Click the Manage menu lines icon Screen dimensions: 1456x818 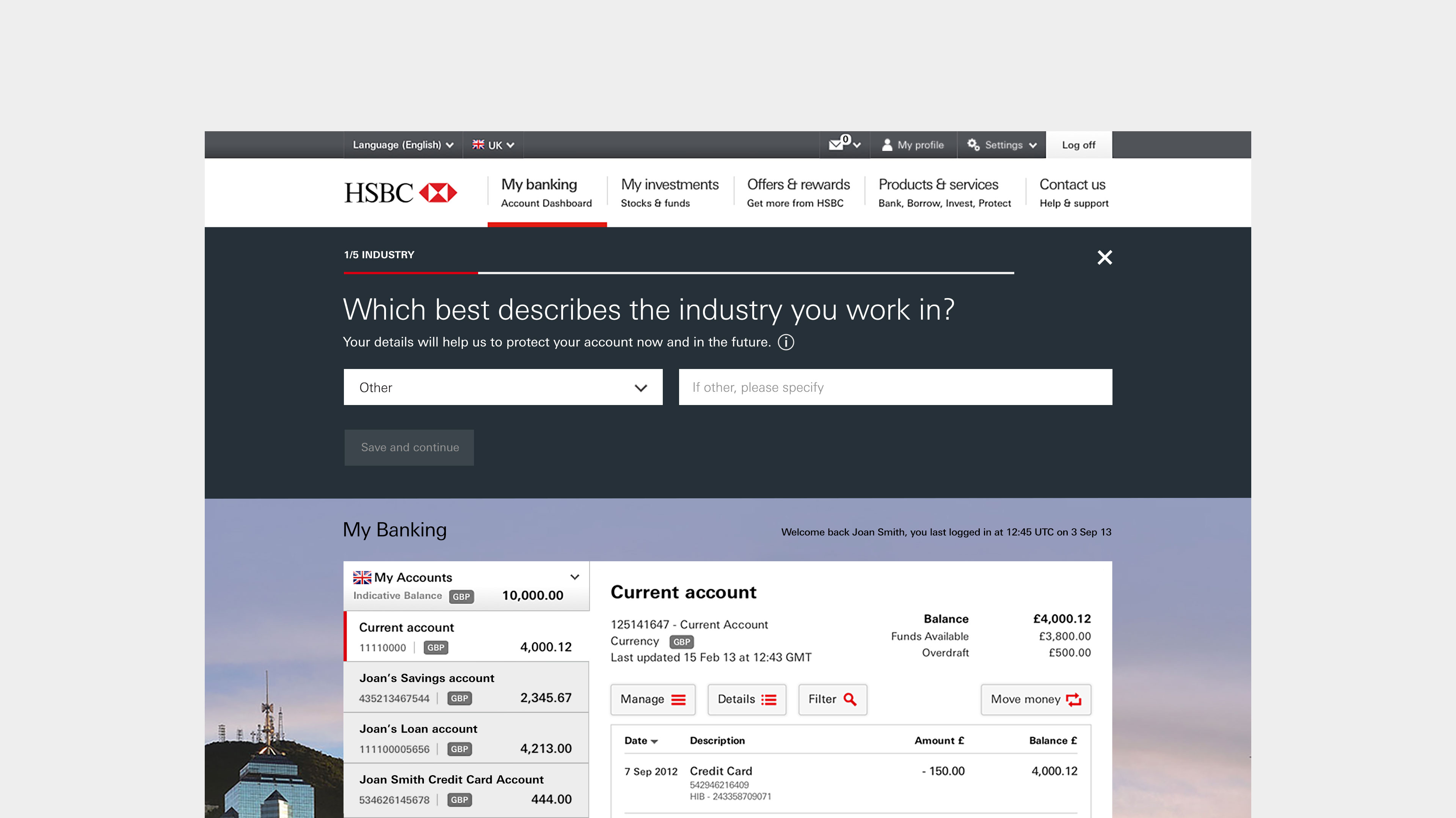pos(678,699)
